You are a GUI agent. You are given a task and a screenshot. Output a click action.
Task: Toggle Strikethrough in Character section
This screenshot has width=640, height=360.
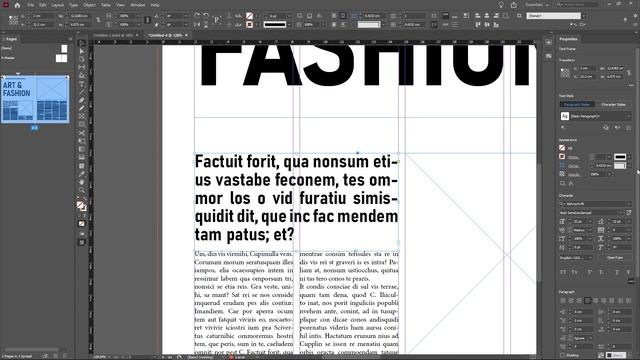tap(628, 272)
